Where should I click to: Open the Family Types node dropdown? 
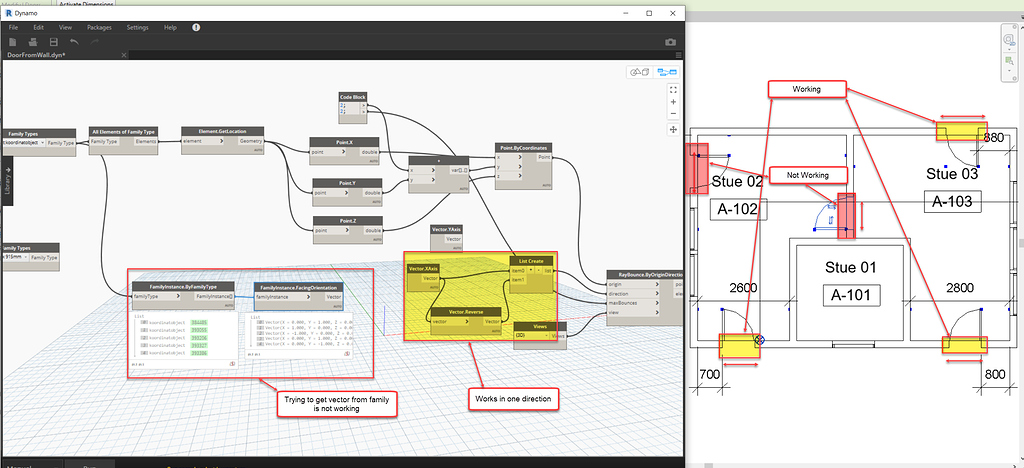point(41,143)
